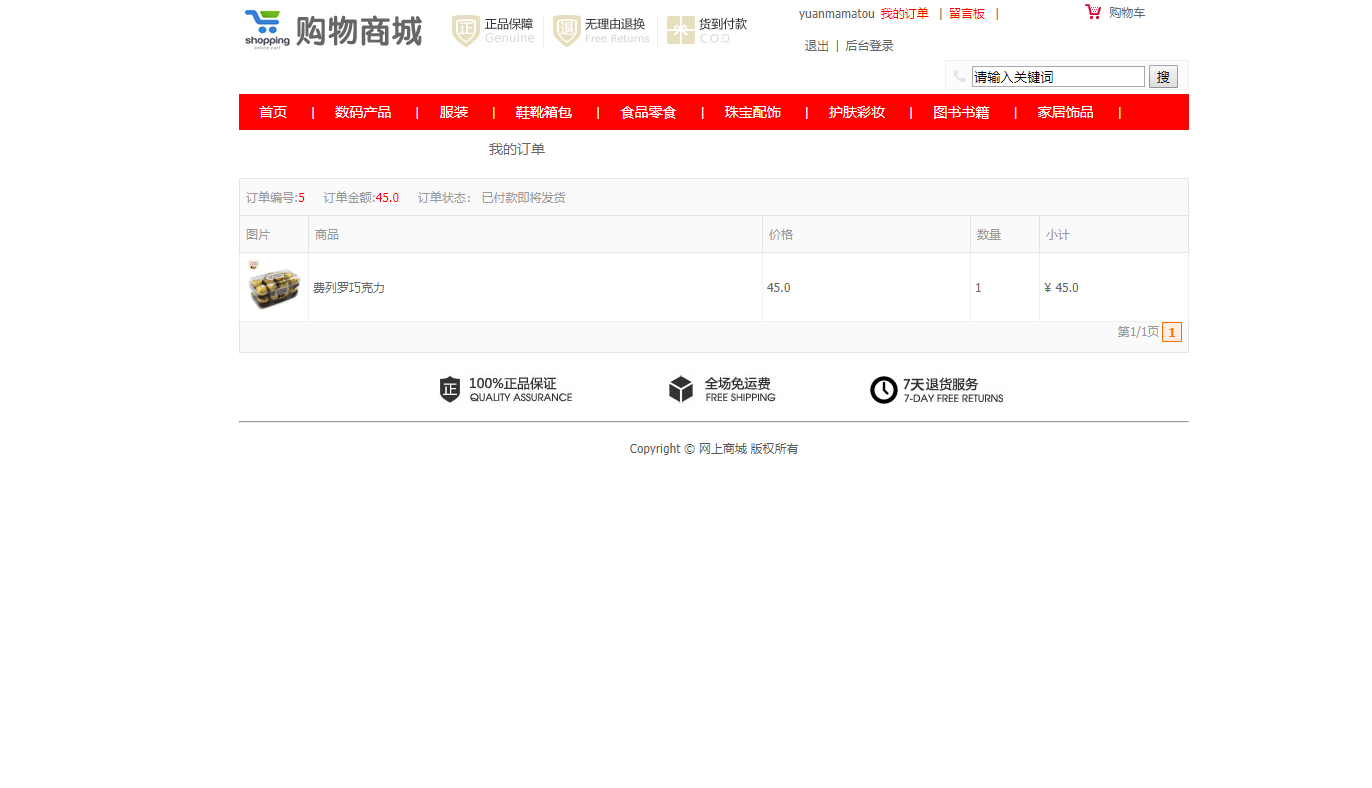This screenshot has width=1372, height=788.
Task: Open the 留言板 page
Action: click(x=966, y=13)
